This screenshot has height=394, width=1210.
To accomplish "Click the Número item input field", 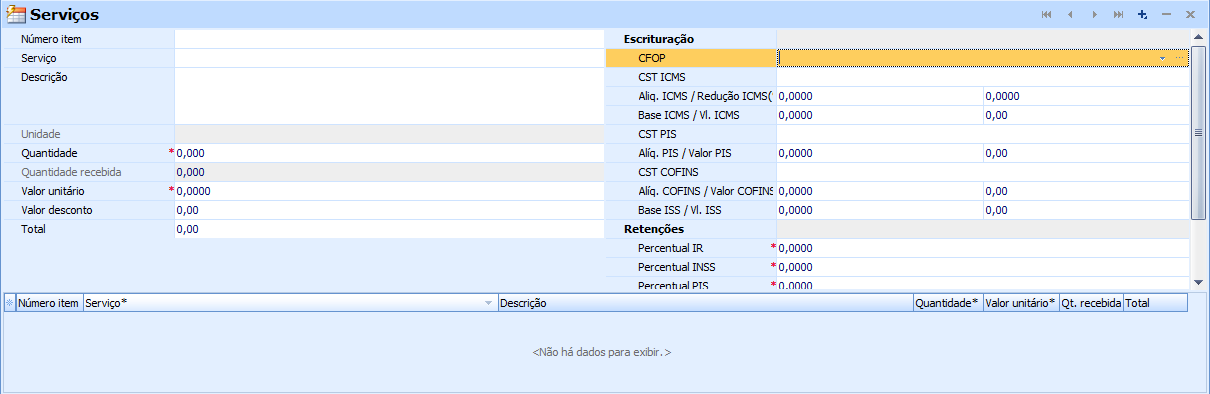I will click(389, 39).
